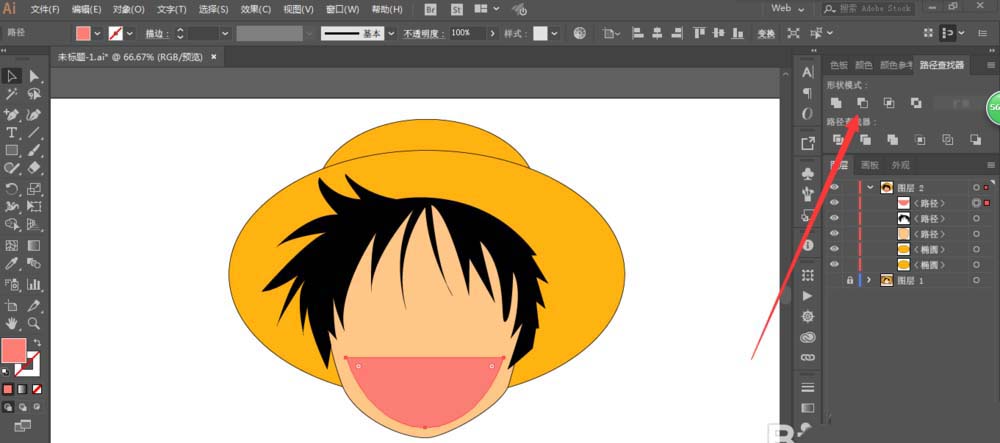Image resolution: width=1000 pixels, height=443 pixels.
Task: Open the fill color dropdown arrow
Action: (x=98, y=33)
